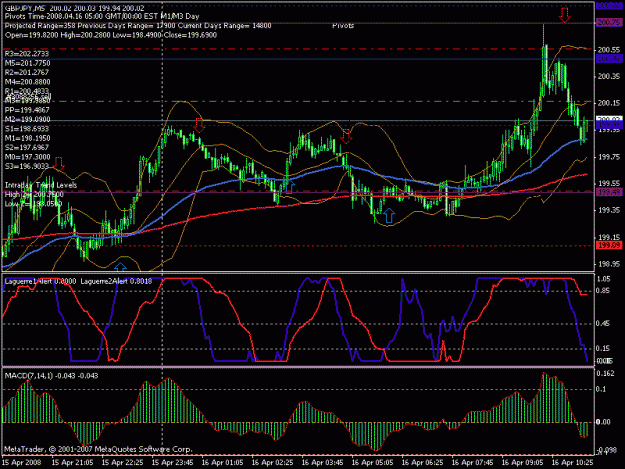Select the red down arrow beside S3=196.9033

[x=59, y=163]
